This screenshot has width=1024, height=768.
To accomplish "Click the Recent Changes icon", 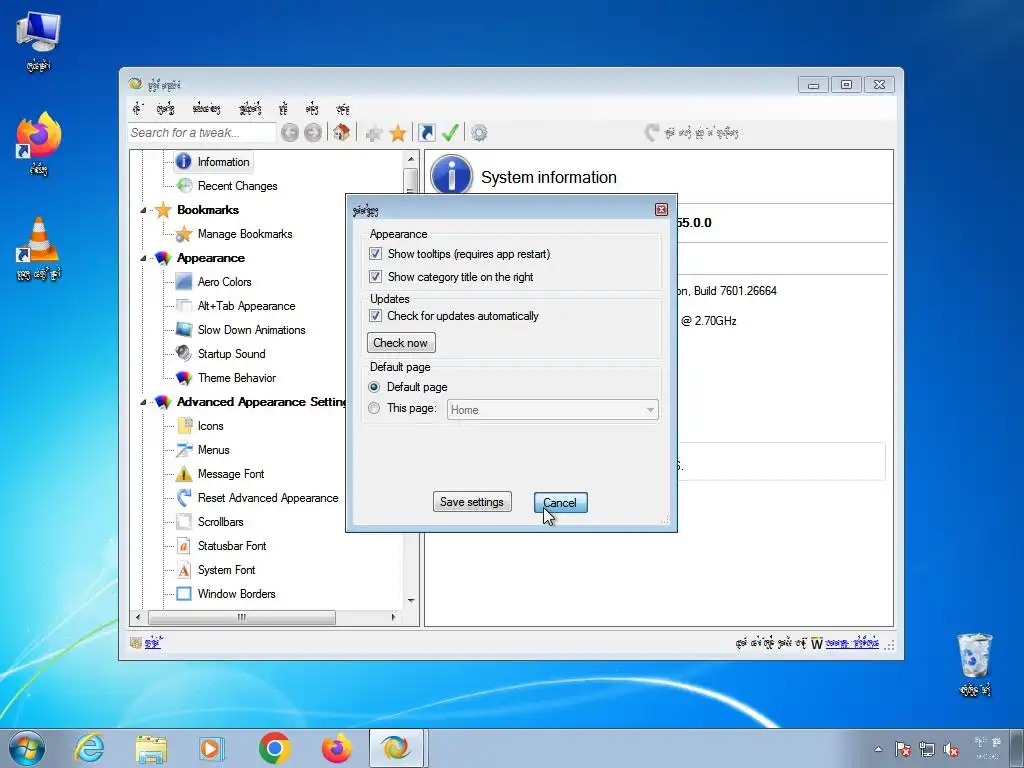I will point(185,185).
